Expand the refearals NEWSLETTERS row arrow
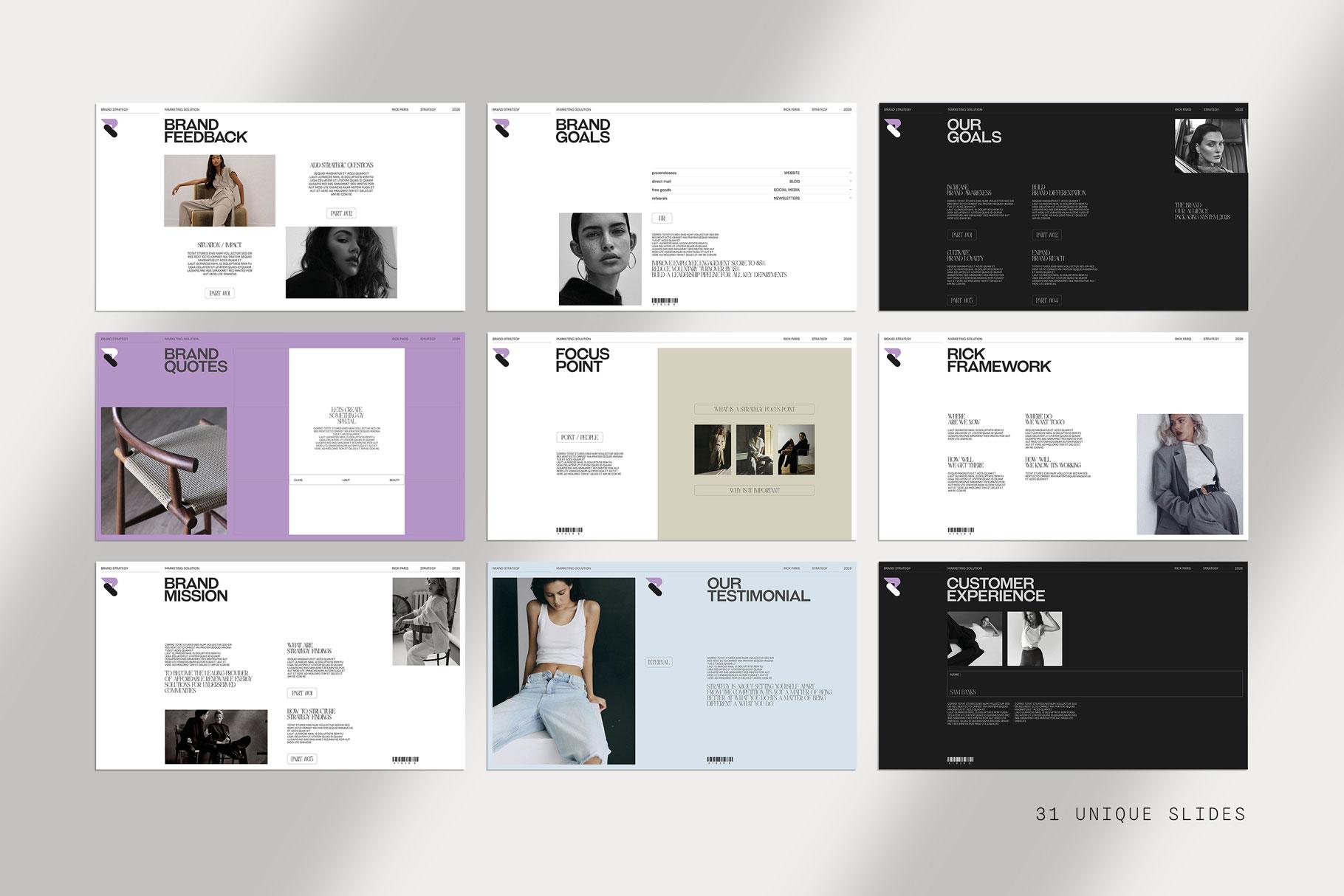This screenshot has width=1344, height=896. [850, 199]
